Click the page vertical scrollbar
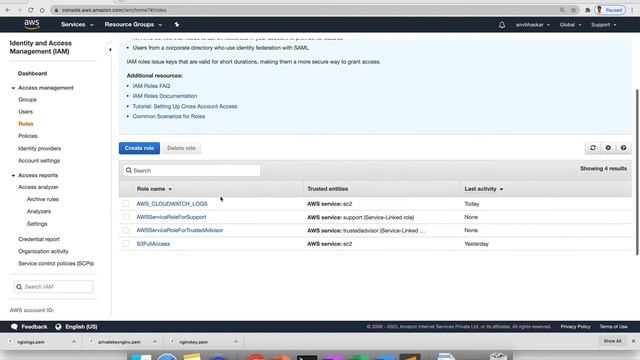The image size is (640, 360). pos(637,172)
